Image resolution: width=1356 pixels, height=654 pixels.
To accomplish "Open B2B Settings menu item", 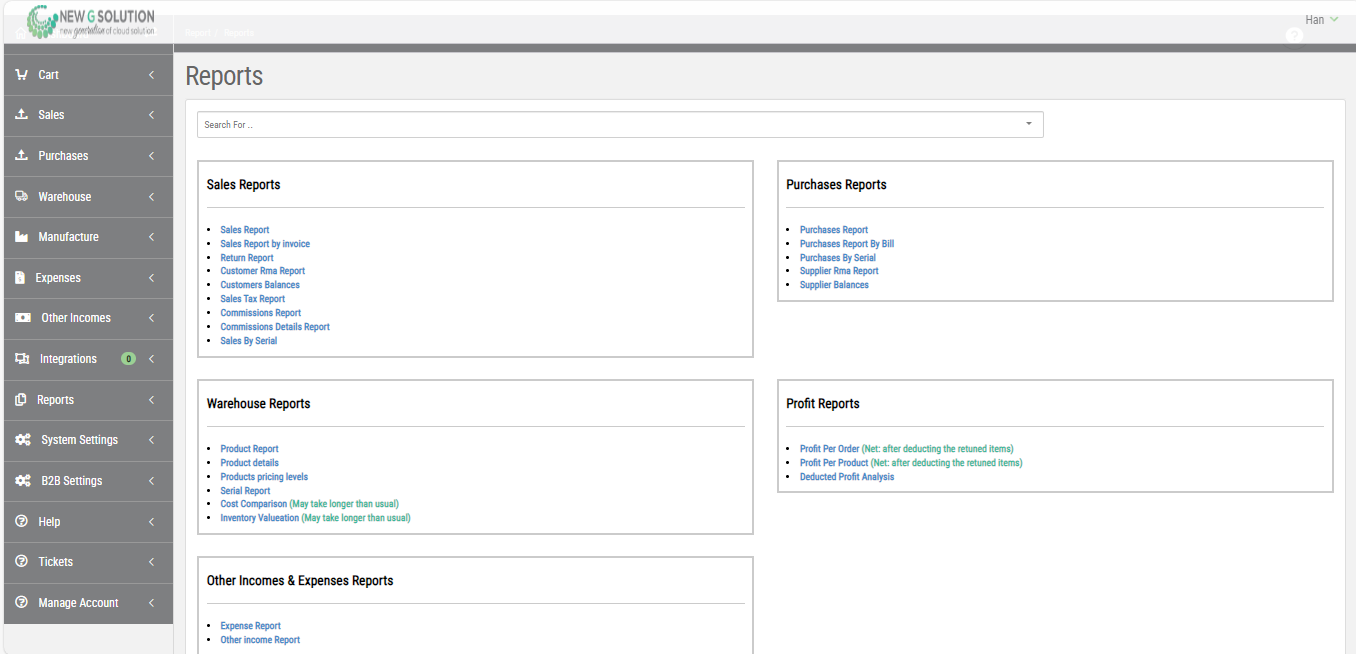I will point(72,481).
